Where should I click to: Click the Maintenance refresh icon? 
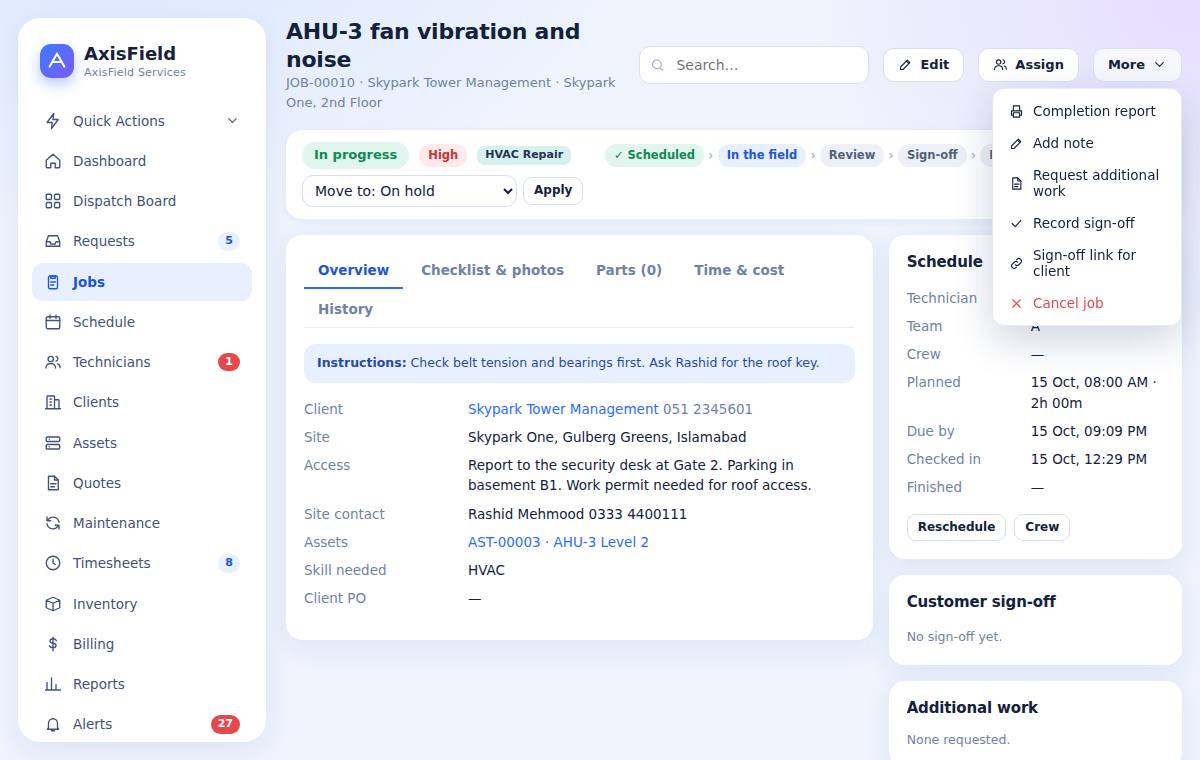click(x=53, y=523)
